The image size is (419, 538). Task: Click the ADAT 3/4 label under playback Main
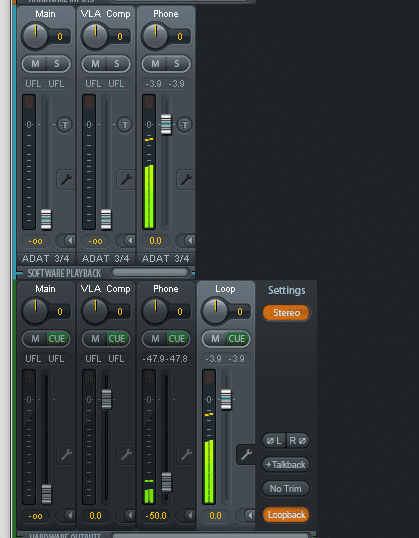click(x=46, y=258)
